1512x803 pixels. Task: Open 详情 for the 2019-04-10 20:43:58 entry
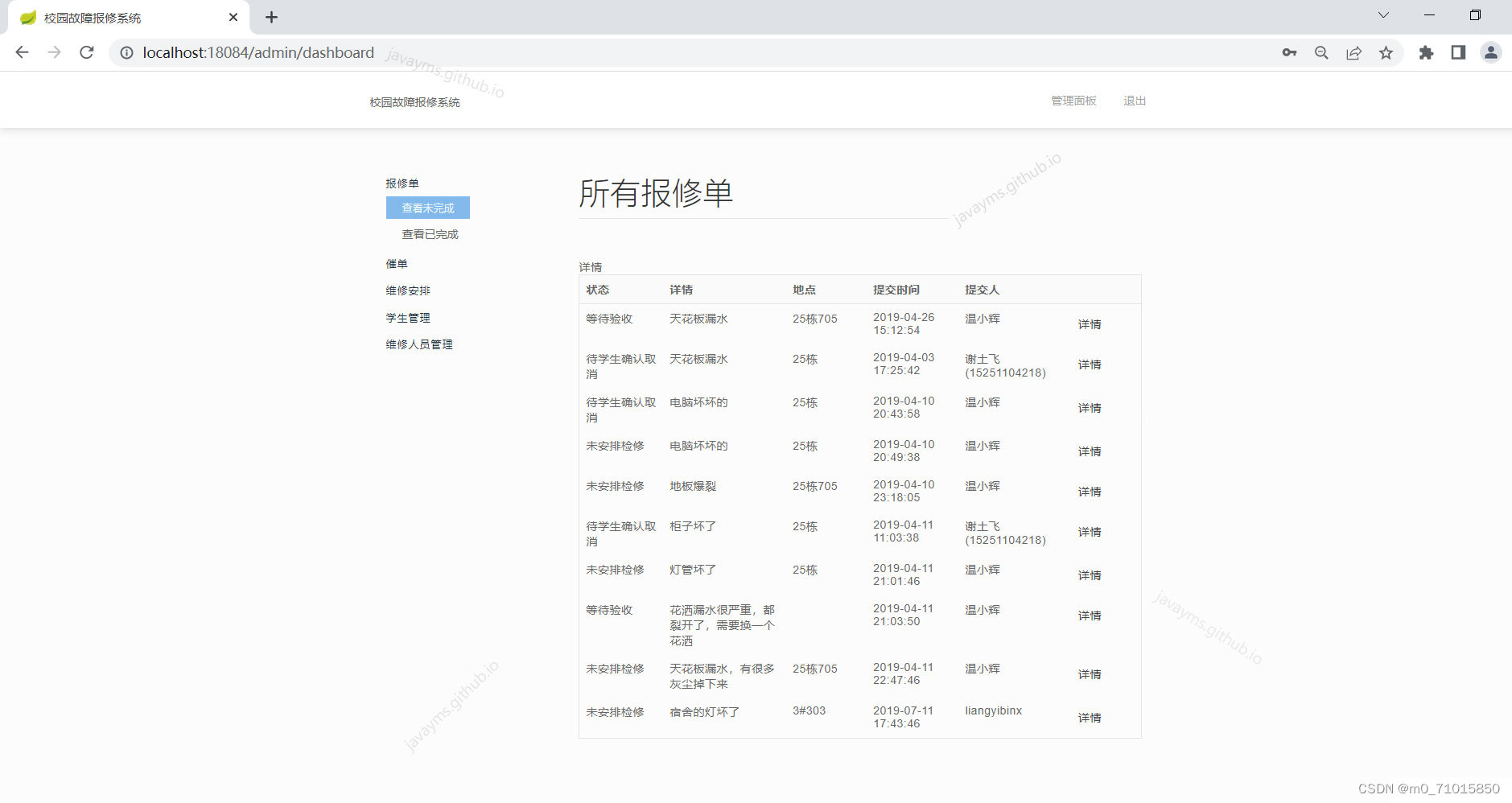click(1090, 408)
